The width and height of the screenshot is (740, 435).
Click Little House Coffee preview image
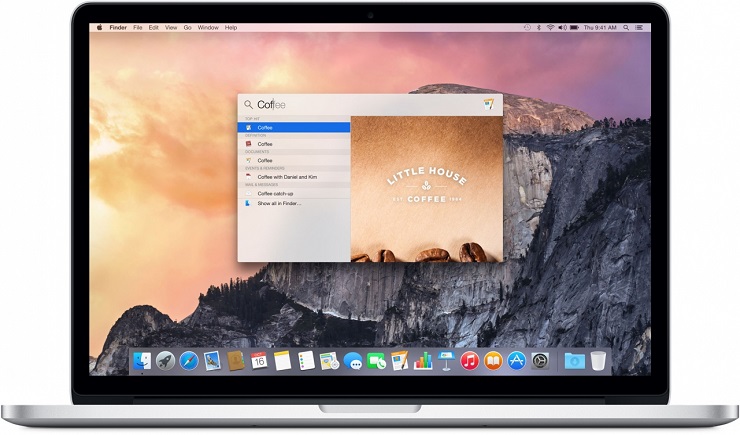[427, 189]
